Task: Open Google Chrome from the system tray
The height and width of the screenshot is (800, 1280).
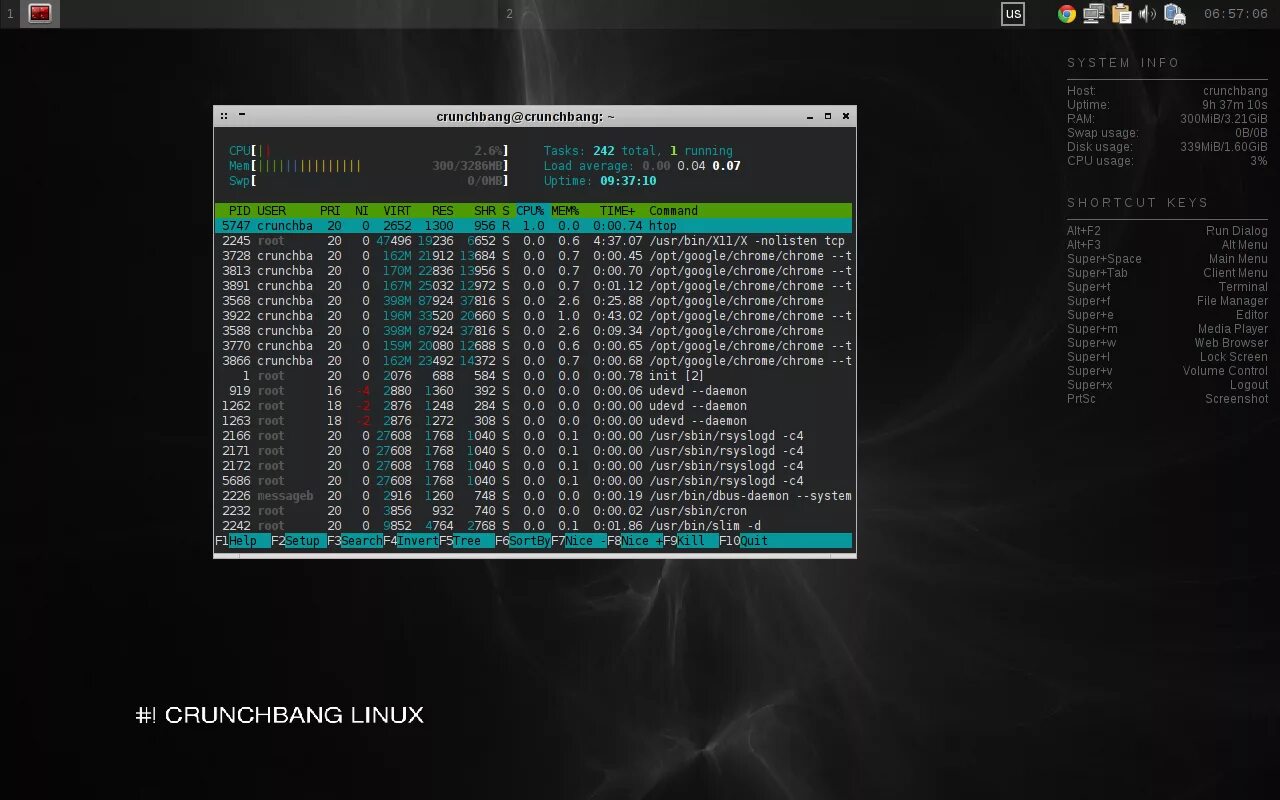Action: point(1066,14)
